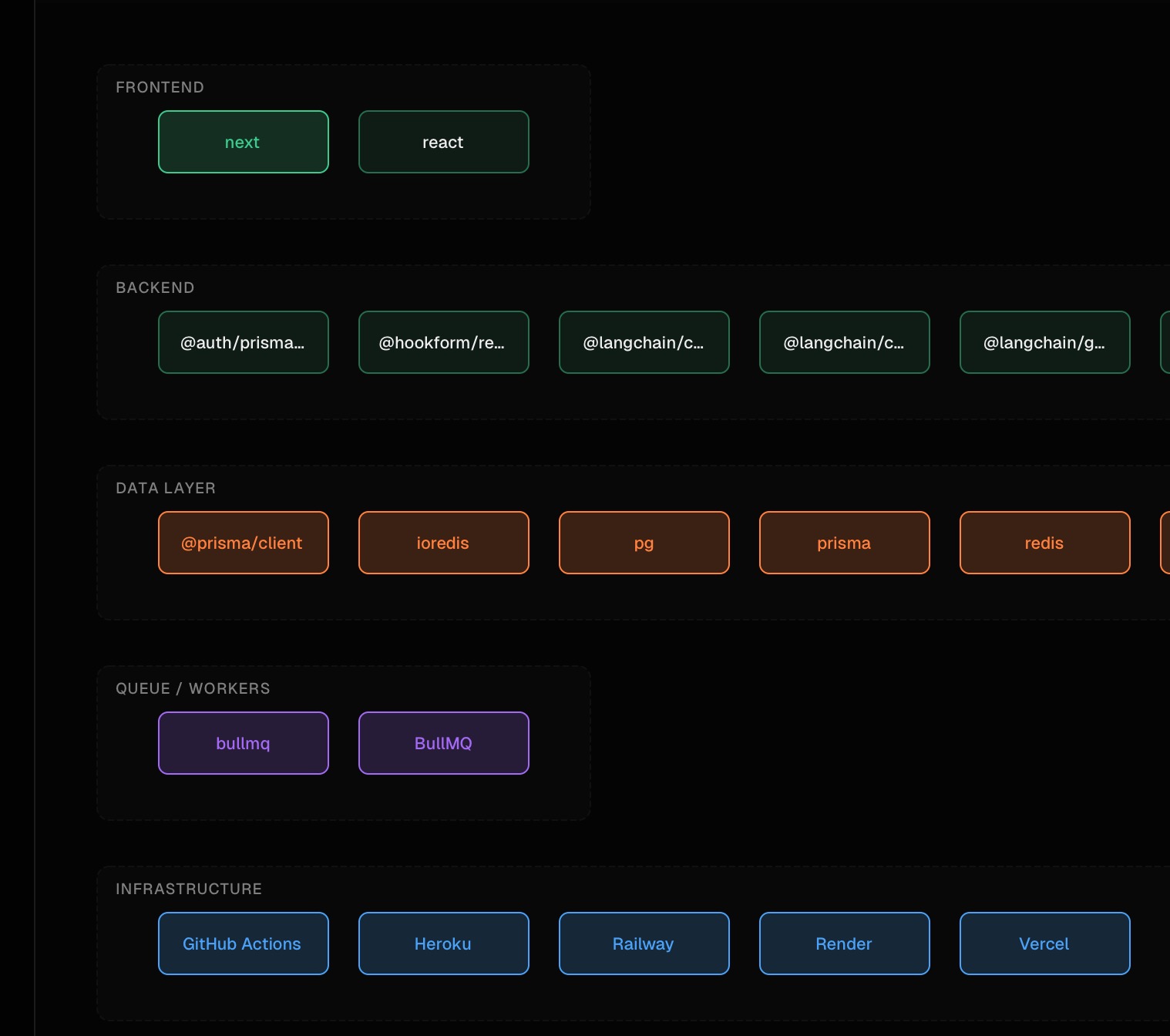
Task: Click the react node
Action: 444,142
